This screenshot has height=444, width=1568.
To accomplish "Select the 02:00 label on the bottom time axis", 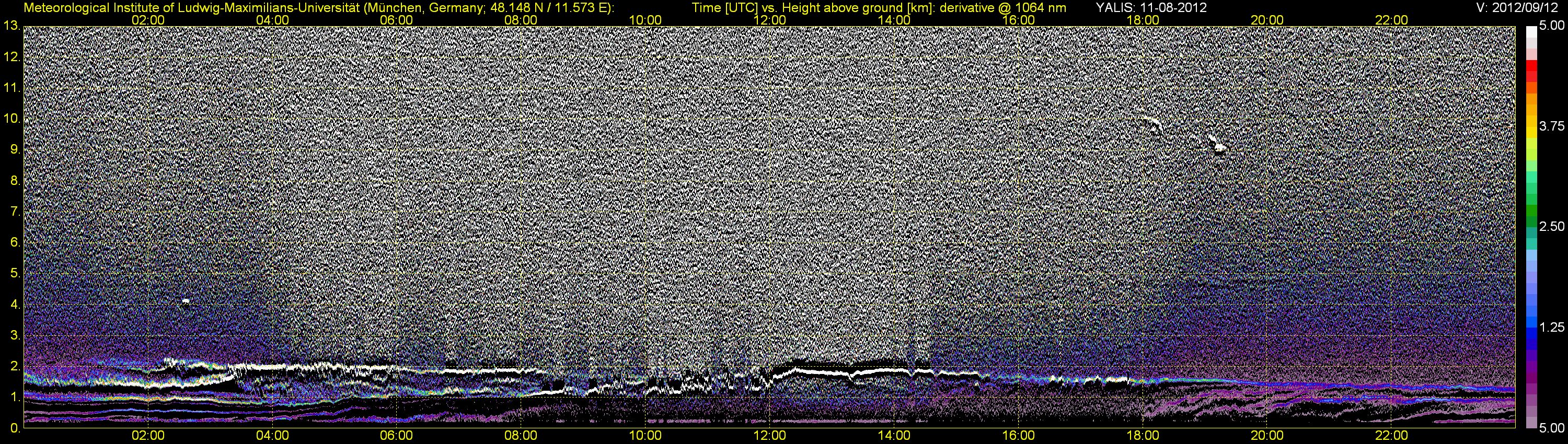I will 148,436.
